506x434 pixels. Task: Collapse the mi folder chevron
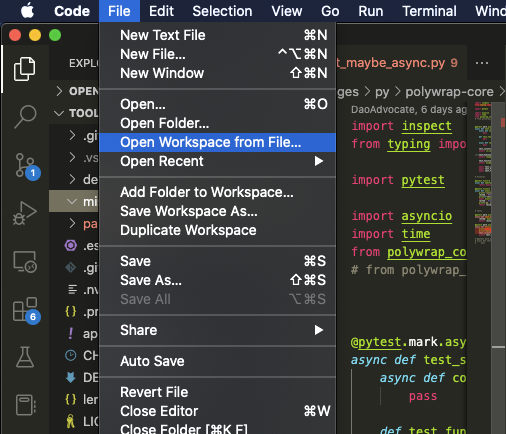pos(72,201)
